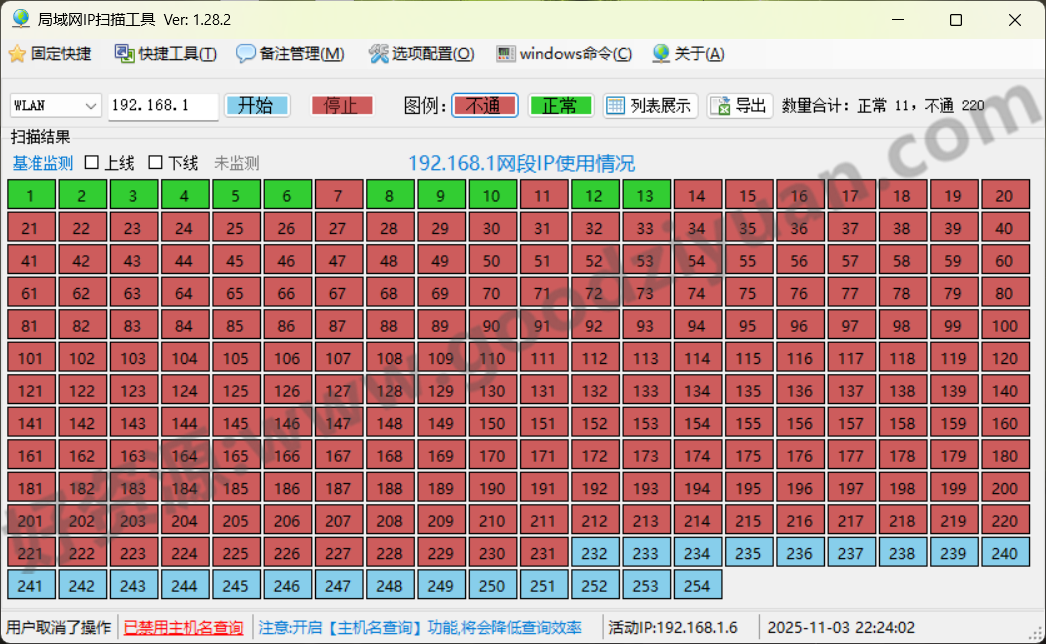Image resolution: width=1046 pixels, height=644 pixels.
Task: Click 停止 to stop scanning
Action: click(343, 105)
